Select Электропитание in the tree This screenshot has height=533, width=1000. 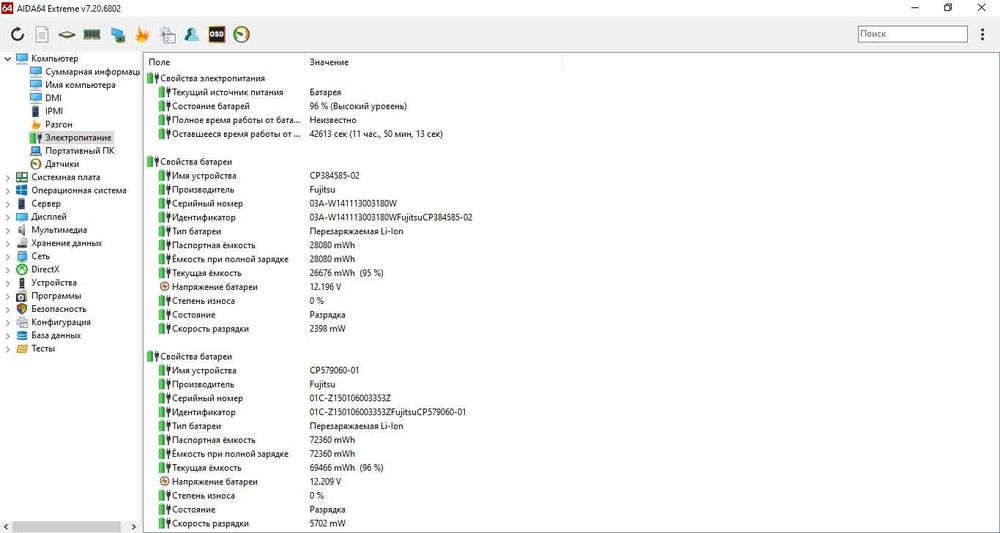78,137
